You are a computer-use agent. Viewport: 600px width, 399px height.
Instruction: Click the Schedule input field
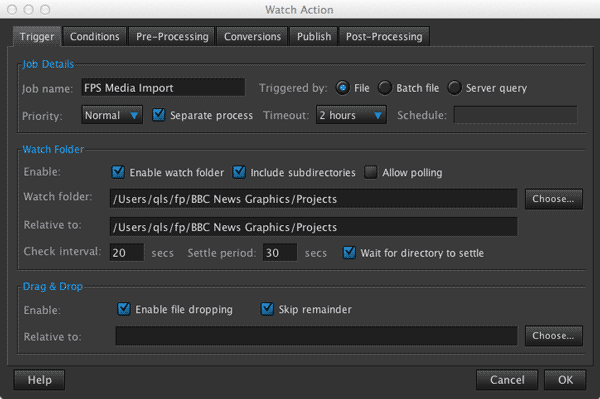tap(515, 115)
